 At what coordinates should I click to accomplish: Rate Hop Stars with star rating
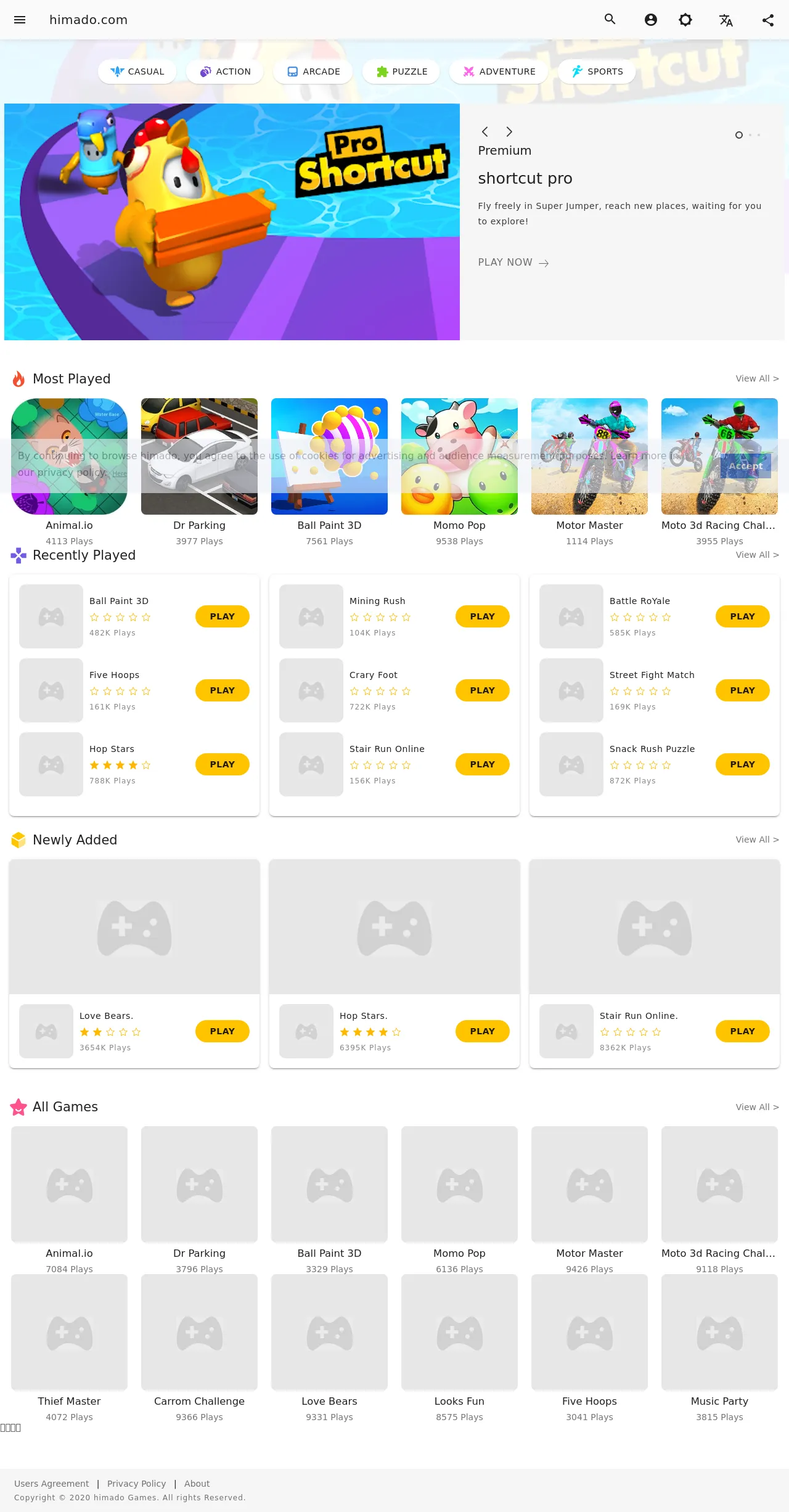pos(120,765)
